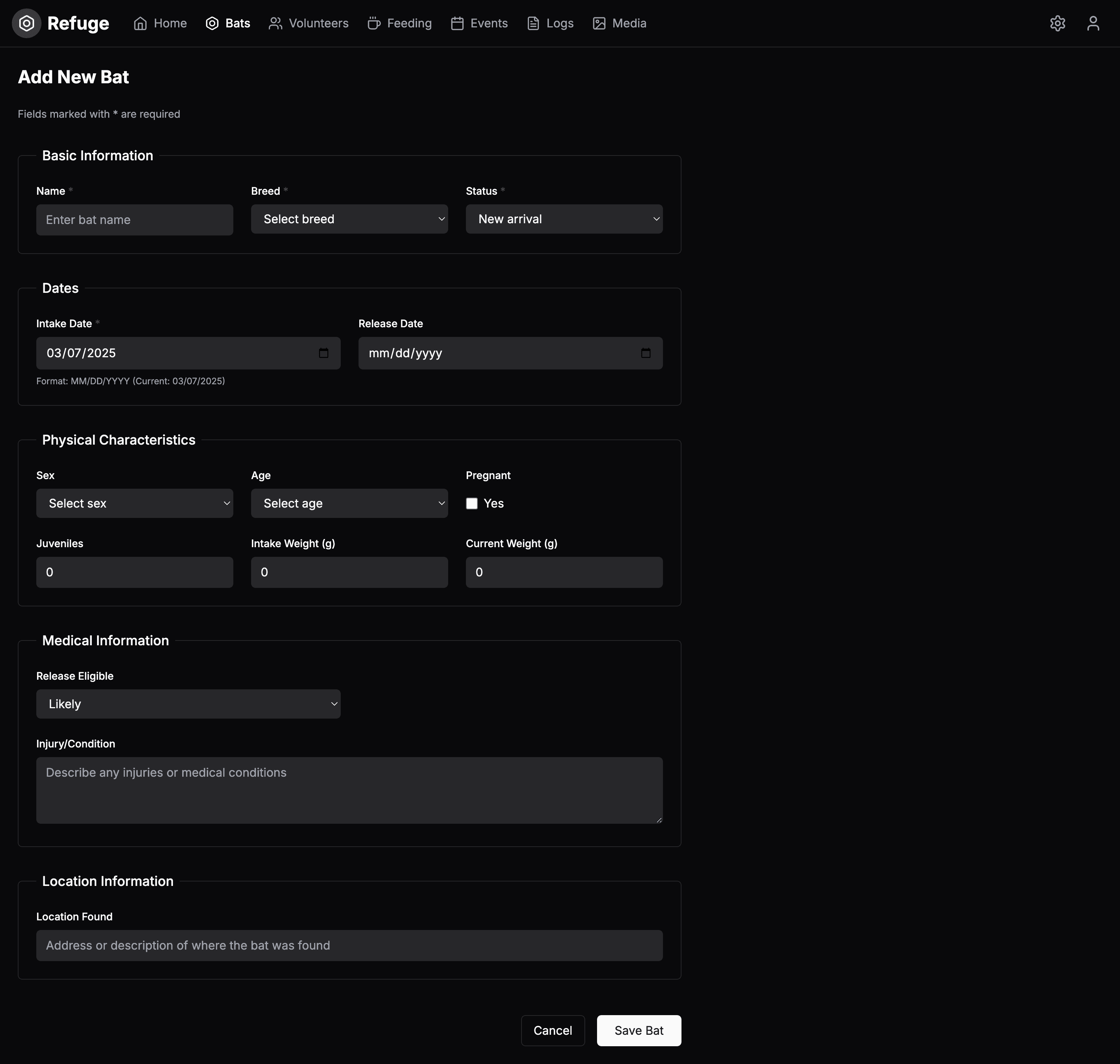
Task: Open Release Date calendar picker icon
Action: (x=645, y=353)
